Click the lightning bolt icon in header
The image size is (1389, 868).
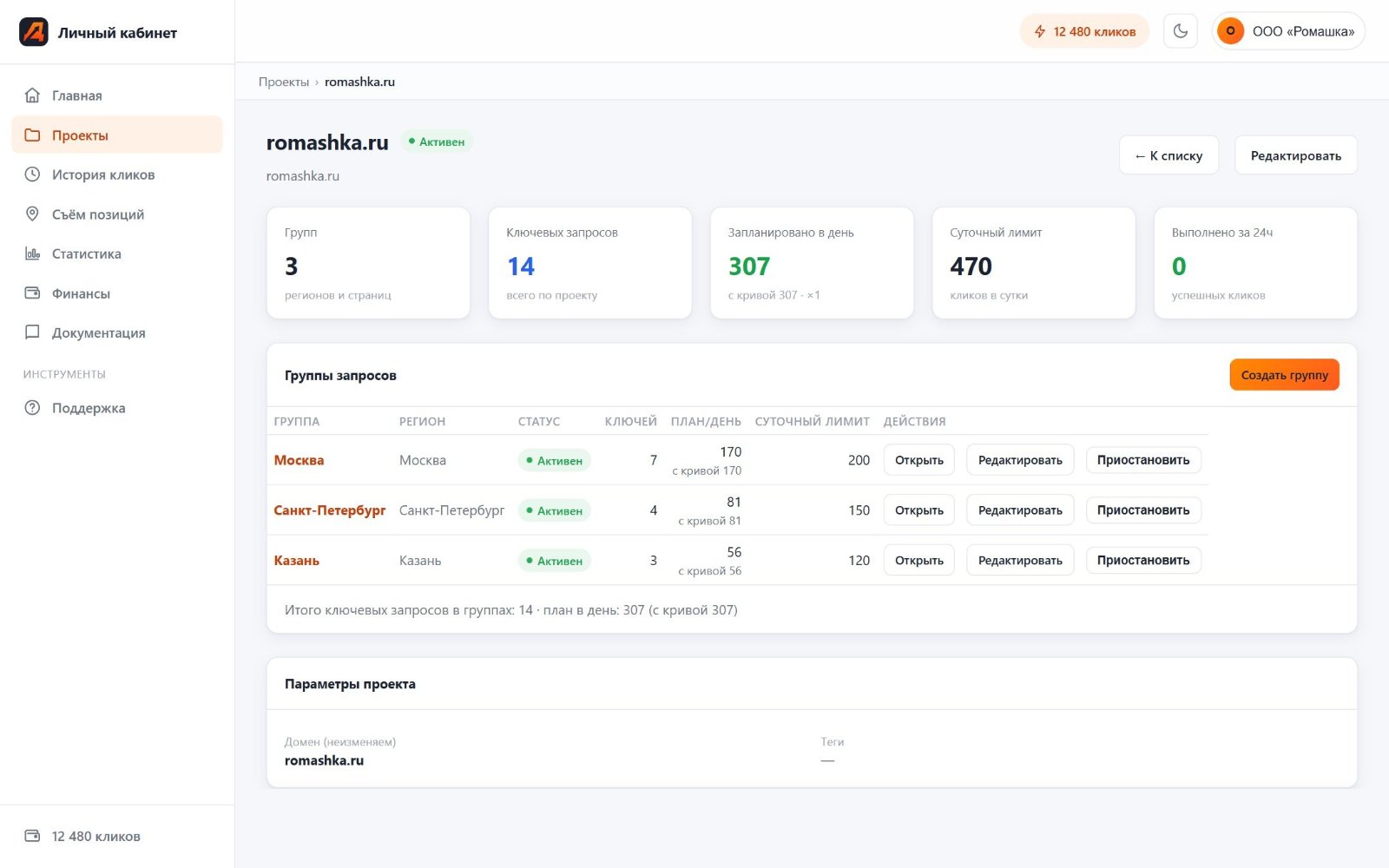pos(1039,31)
